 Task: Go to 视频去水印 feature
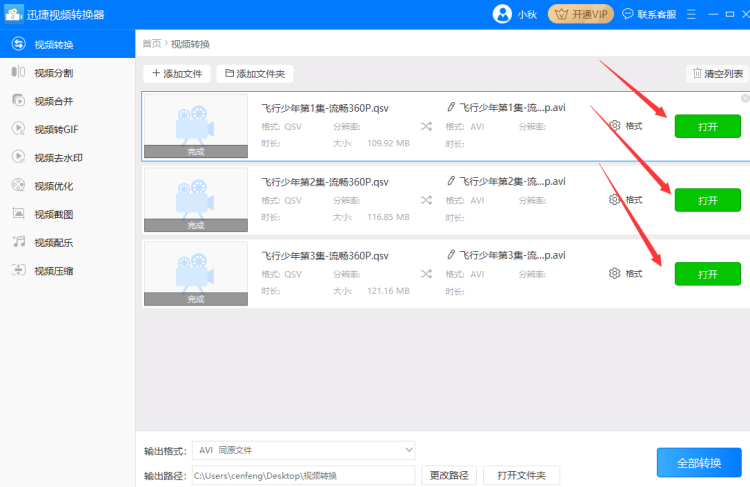click(67, 157)
